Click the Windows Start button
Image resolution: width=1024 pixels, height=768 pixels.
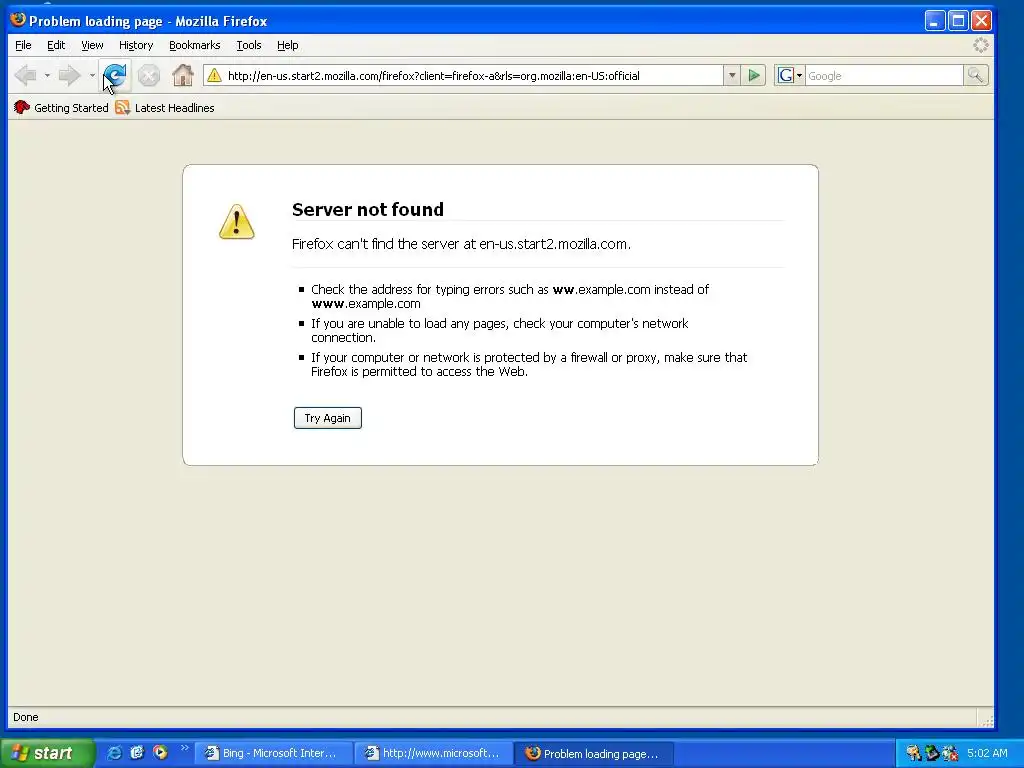click(x=47, y=753)
